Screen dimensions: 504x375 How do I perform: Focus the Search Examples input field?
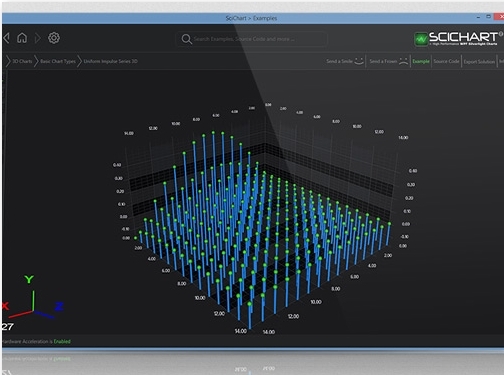point(252,39)
